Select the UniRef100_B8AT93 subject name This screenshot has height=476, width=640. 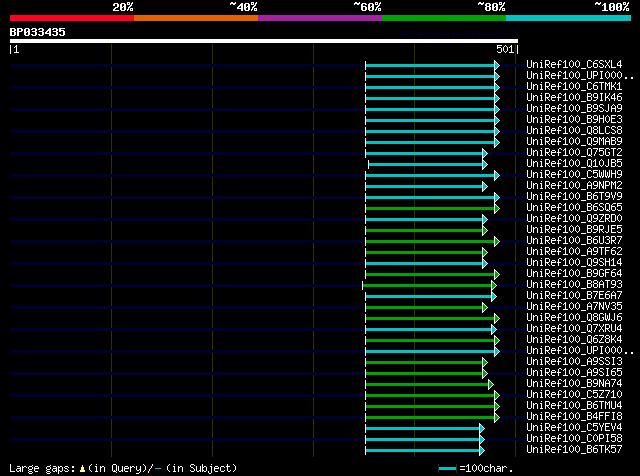pos(574,285)
